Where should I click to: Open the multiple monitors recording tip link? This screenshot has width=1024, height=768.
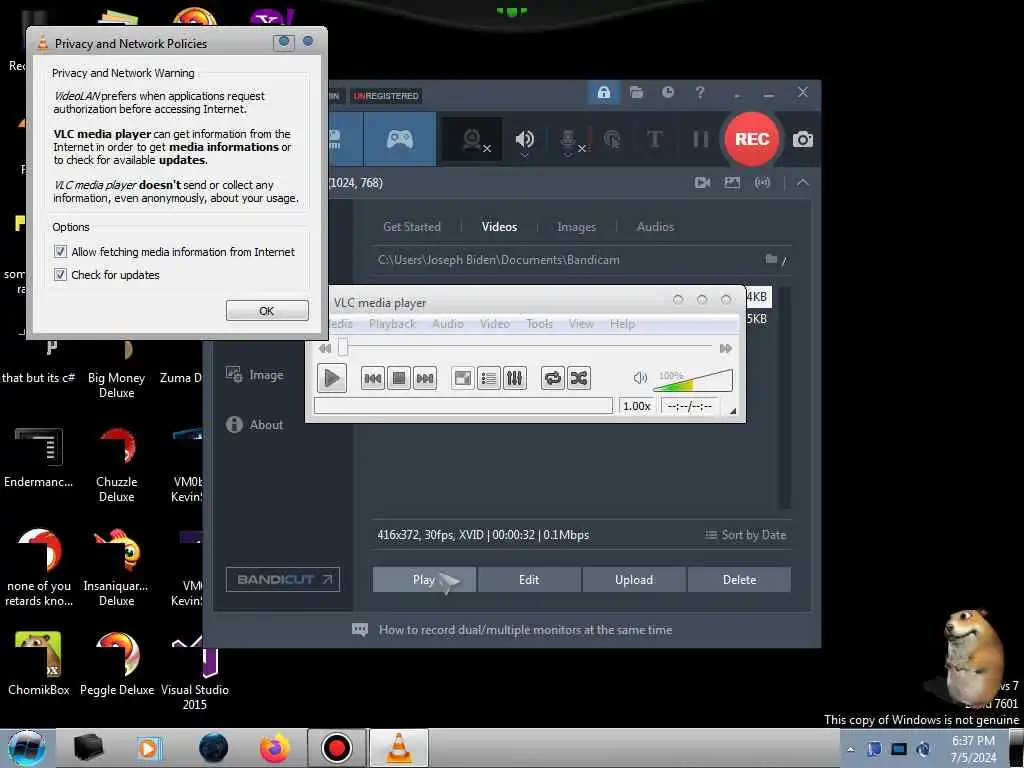pos(525,630)
